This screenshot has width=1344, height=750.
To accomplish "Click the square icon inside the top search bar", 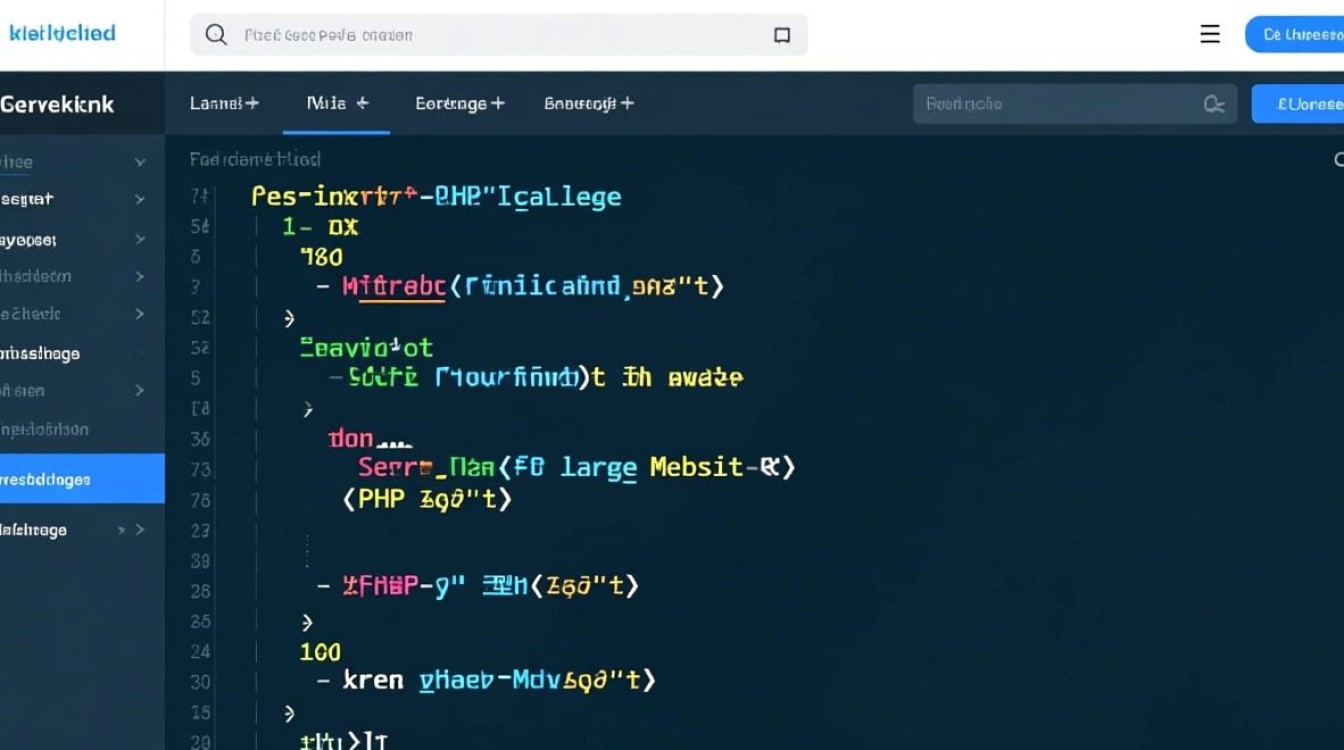I will 782,35.
